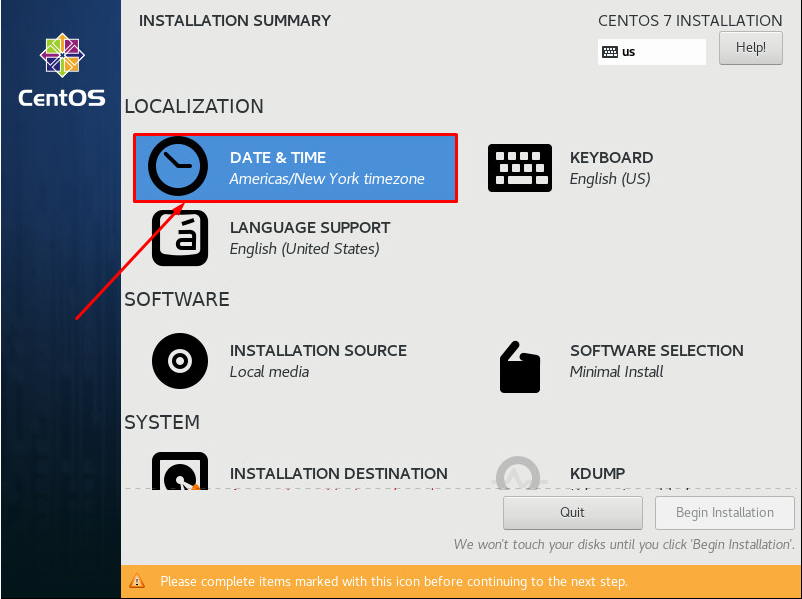Click the Installation Destination disk icon

tap(180, 471)
